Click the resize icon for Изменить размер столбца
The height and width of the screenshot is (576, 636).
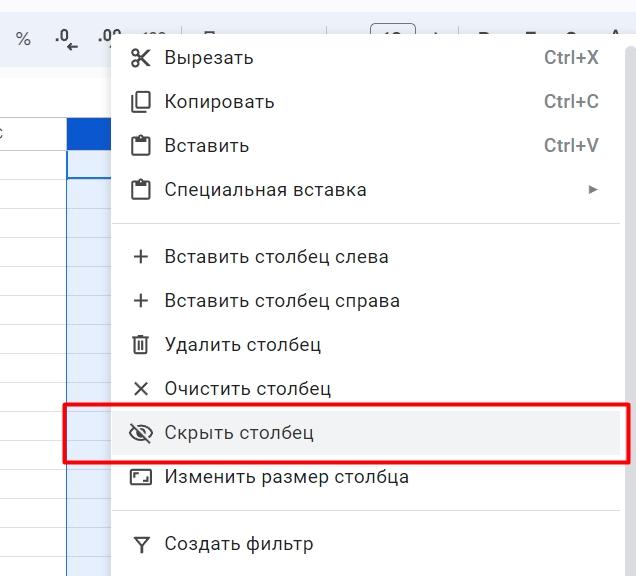pyautogui.click(x=141, y=477)
